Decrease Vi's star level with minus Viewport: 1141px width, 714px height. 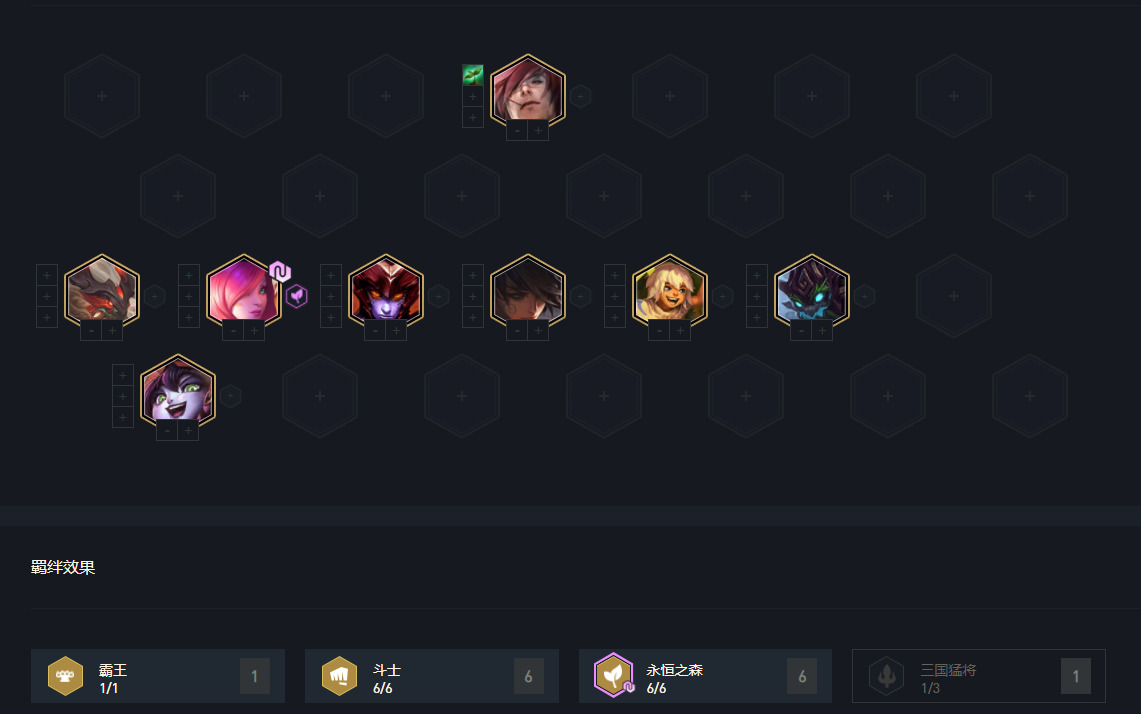[x=233, y=331]
